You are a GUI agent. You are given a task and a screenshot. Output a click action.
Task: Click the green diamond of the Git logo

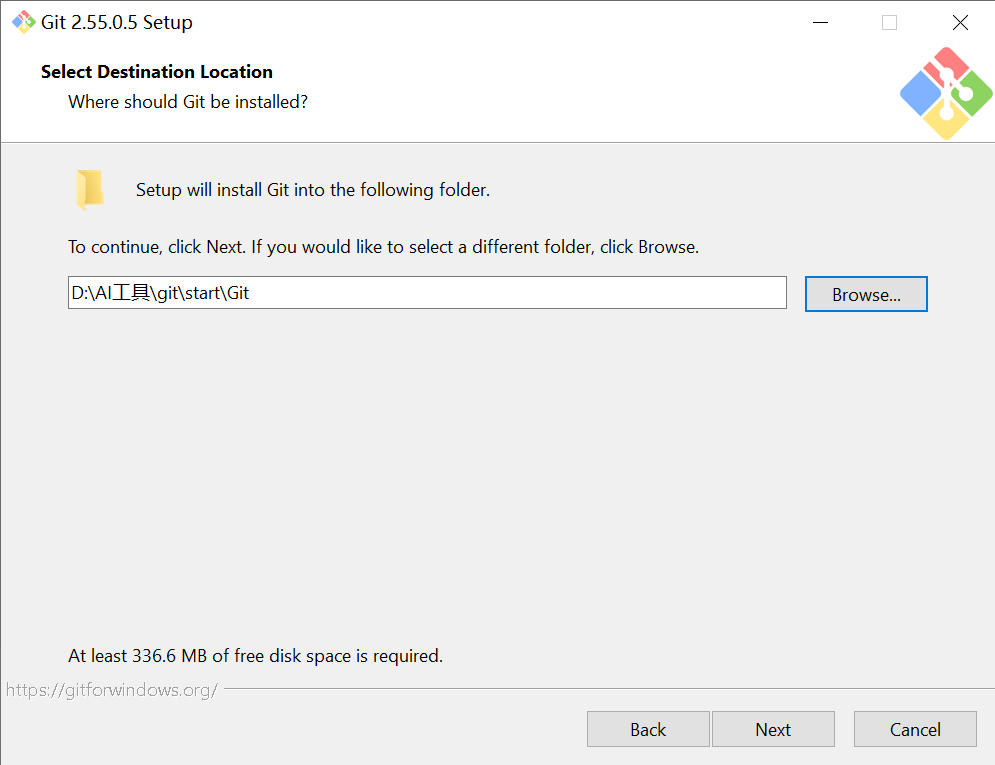[972, 94]
